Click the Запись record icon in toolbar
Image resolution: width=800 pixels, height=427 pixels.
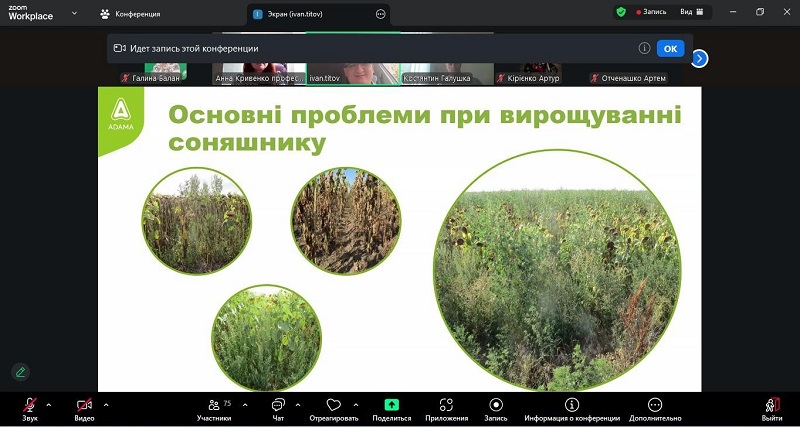(x=496, y=406)
